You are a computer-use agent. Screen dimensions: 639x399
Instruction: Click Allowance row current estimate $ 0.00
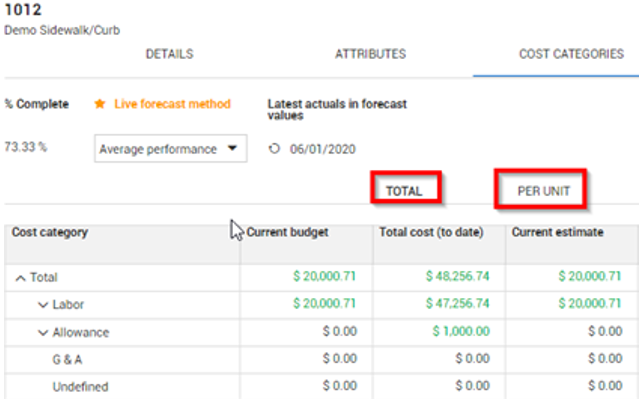[605, 331]
